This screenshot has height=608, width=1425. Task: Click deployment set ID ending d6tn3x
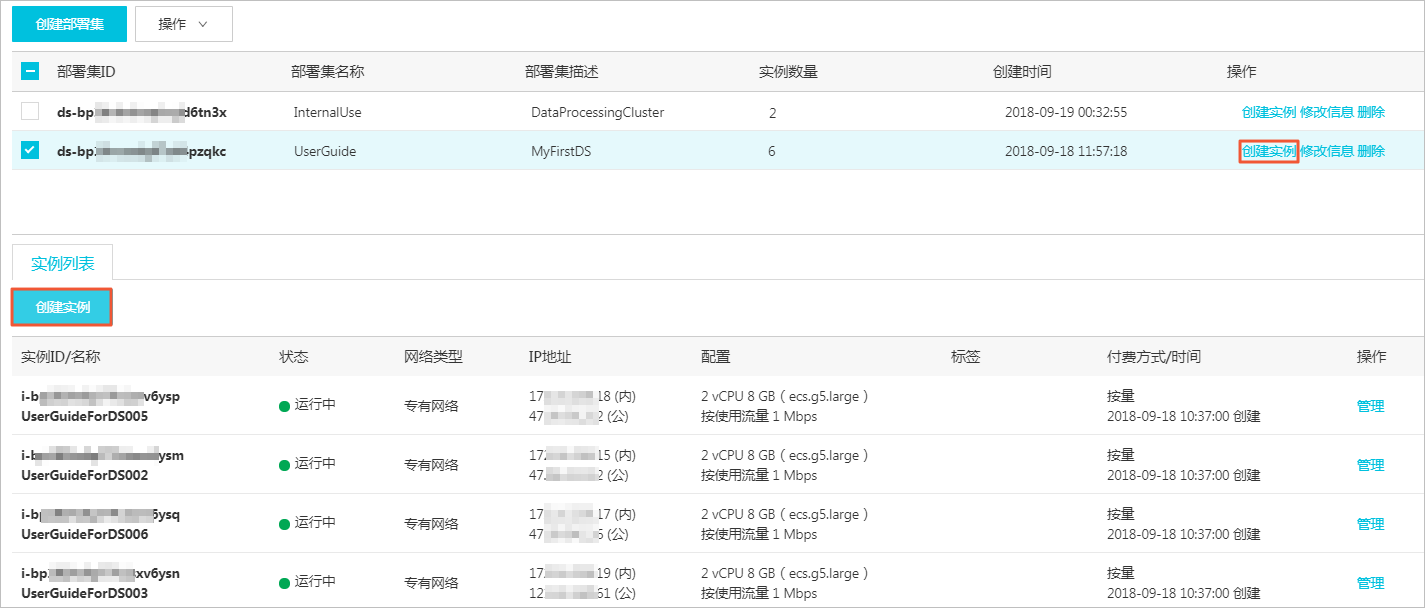click(142, 112)
